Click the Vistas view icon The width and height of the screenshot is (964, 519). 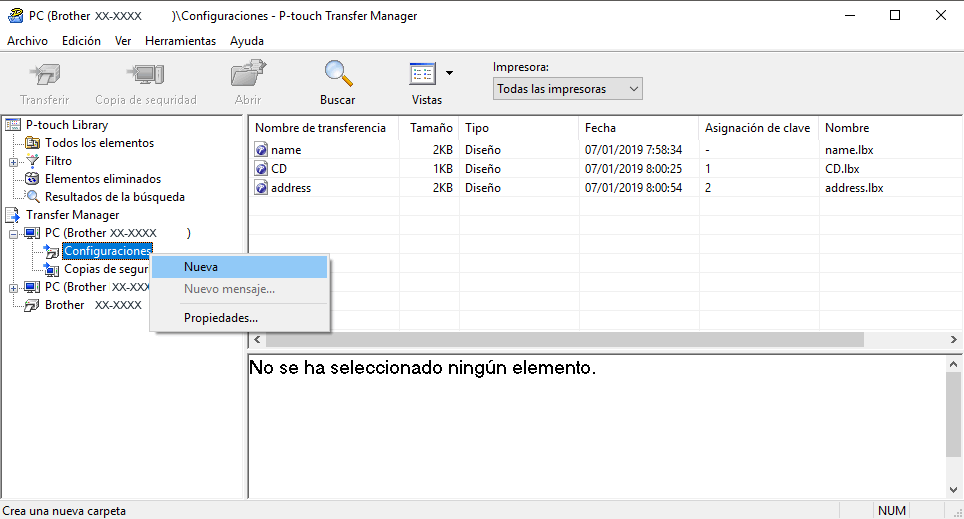422,74
